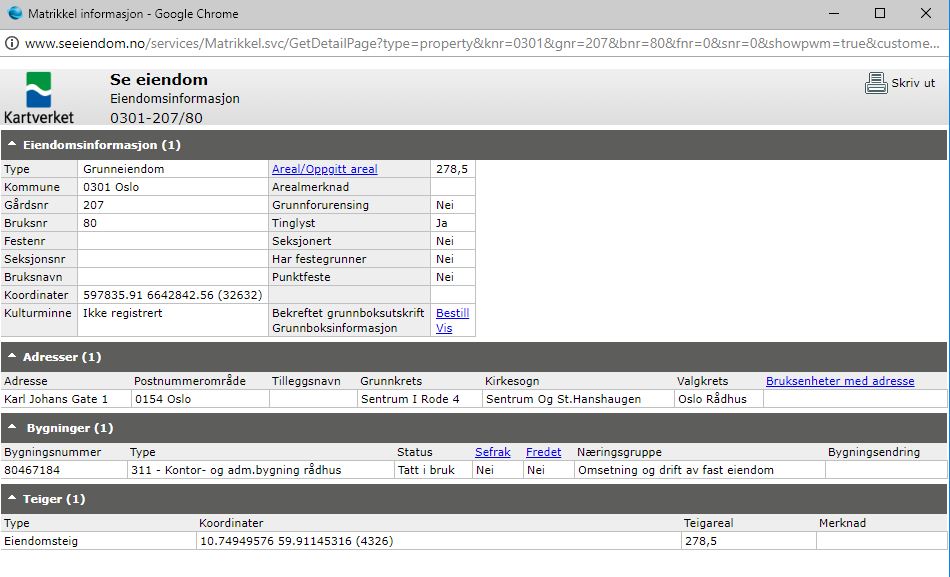950x577 pixels.
Task: Click the Sefrak column header link
Action: click(494, 452)
